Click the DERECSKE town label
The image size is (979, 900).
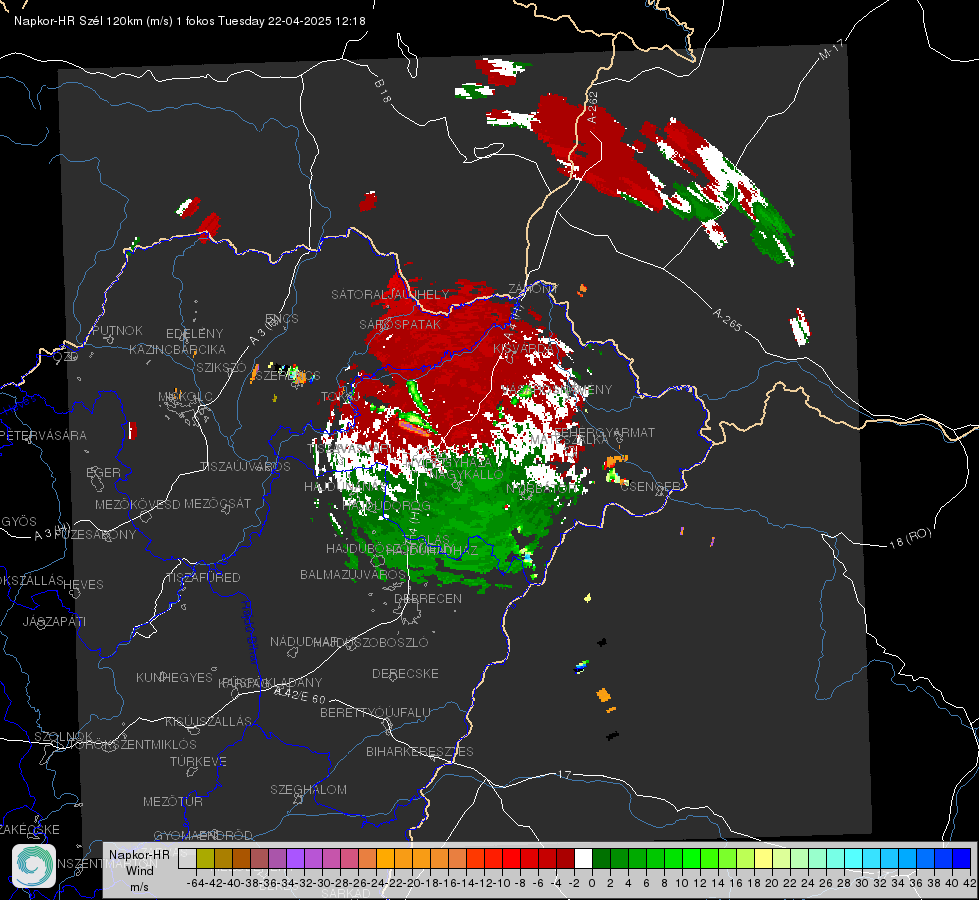click(x=405, y=674)
